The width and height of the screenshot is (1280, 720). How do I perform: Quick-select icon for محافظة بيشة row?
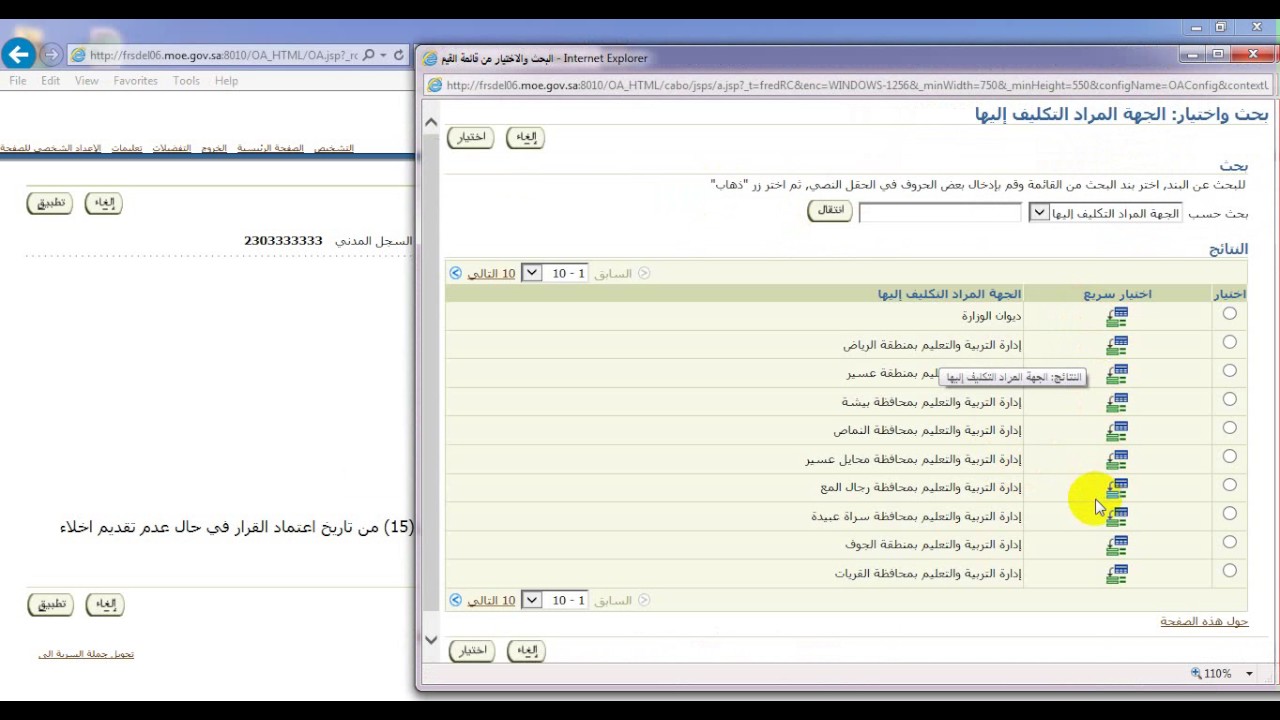tap(1117, 403)
